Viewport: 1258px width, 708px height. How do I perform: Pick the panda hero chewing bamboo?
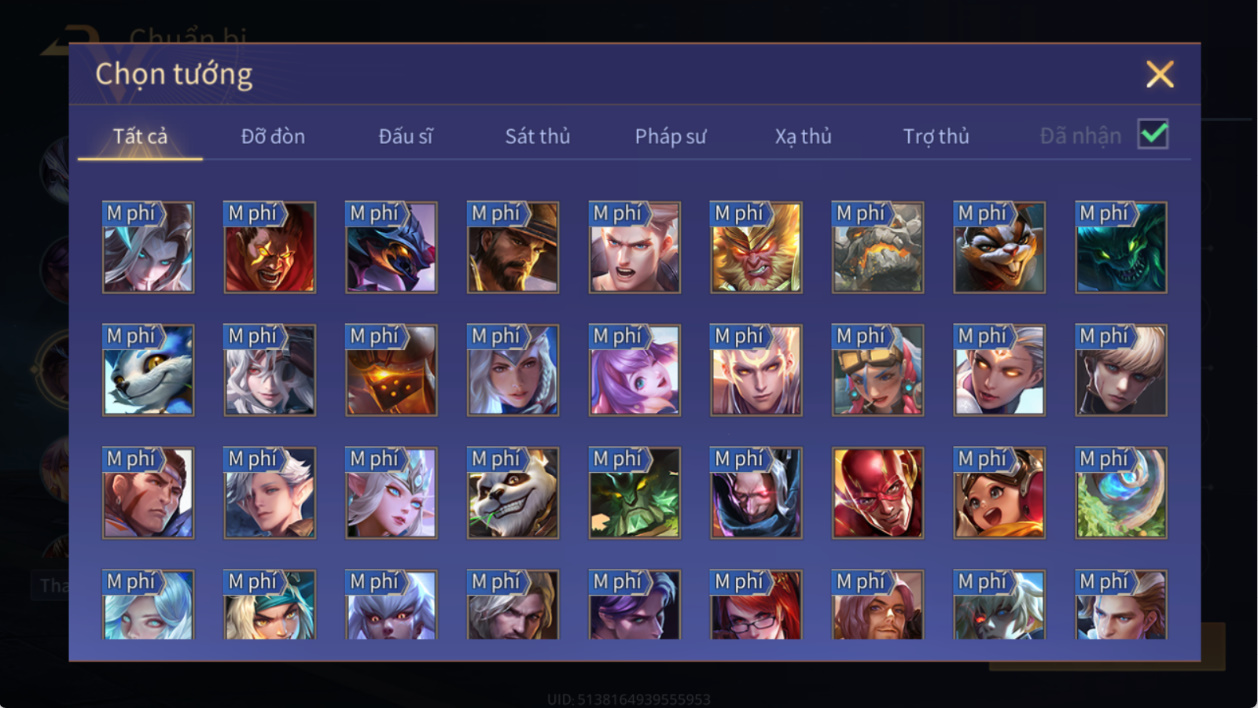tap(513, 493)
